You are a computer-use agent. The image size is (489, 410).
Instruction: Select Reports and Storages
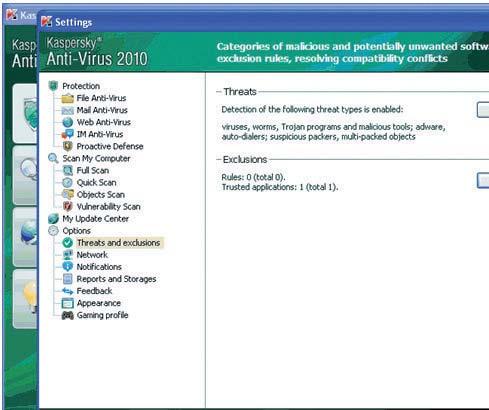(x=116, y=279)
